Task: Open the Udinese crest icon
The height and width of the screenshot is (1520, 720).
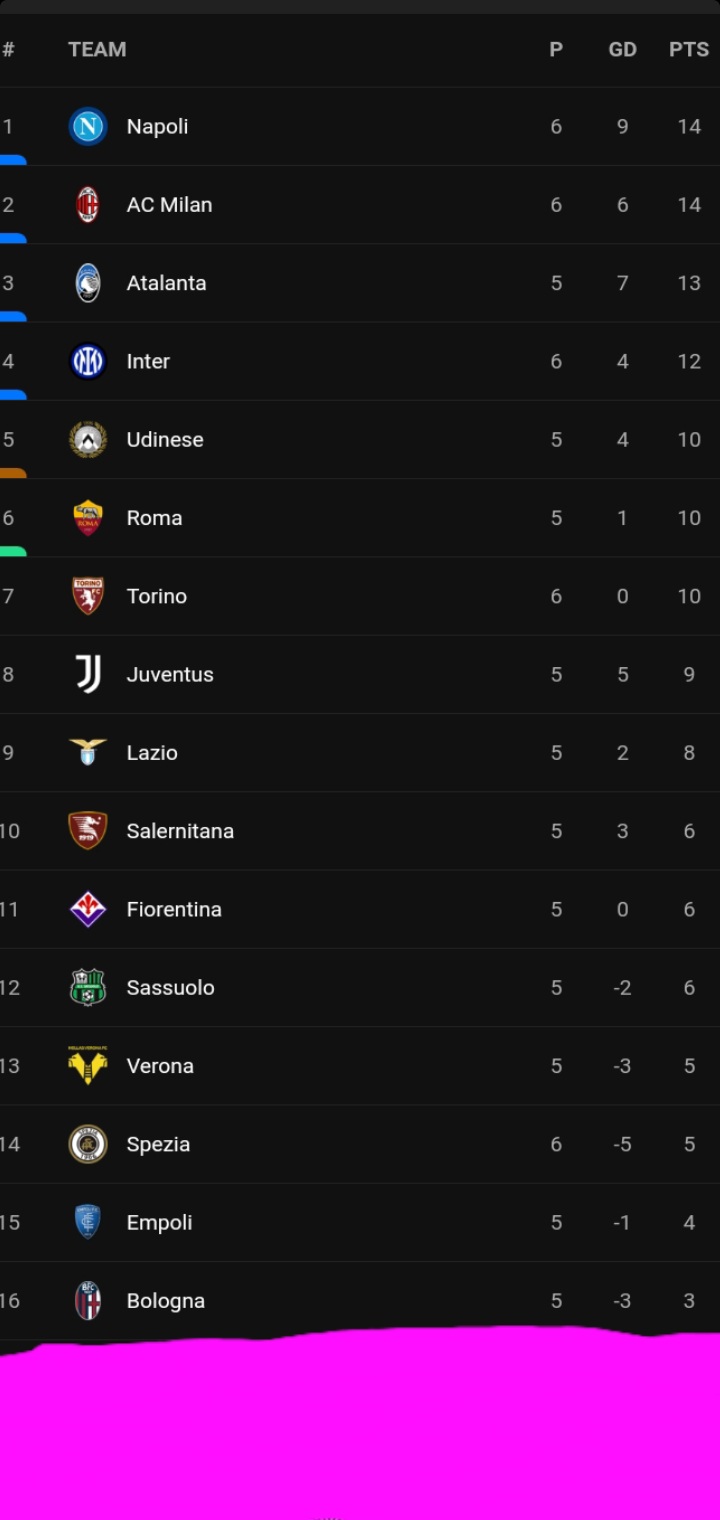Action: (88, 440)
